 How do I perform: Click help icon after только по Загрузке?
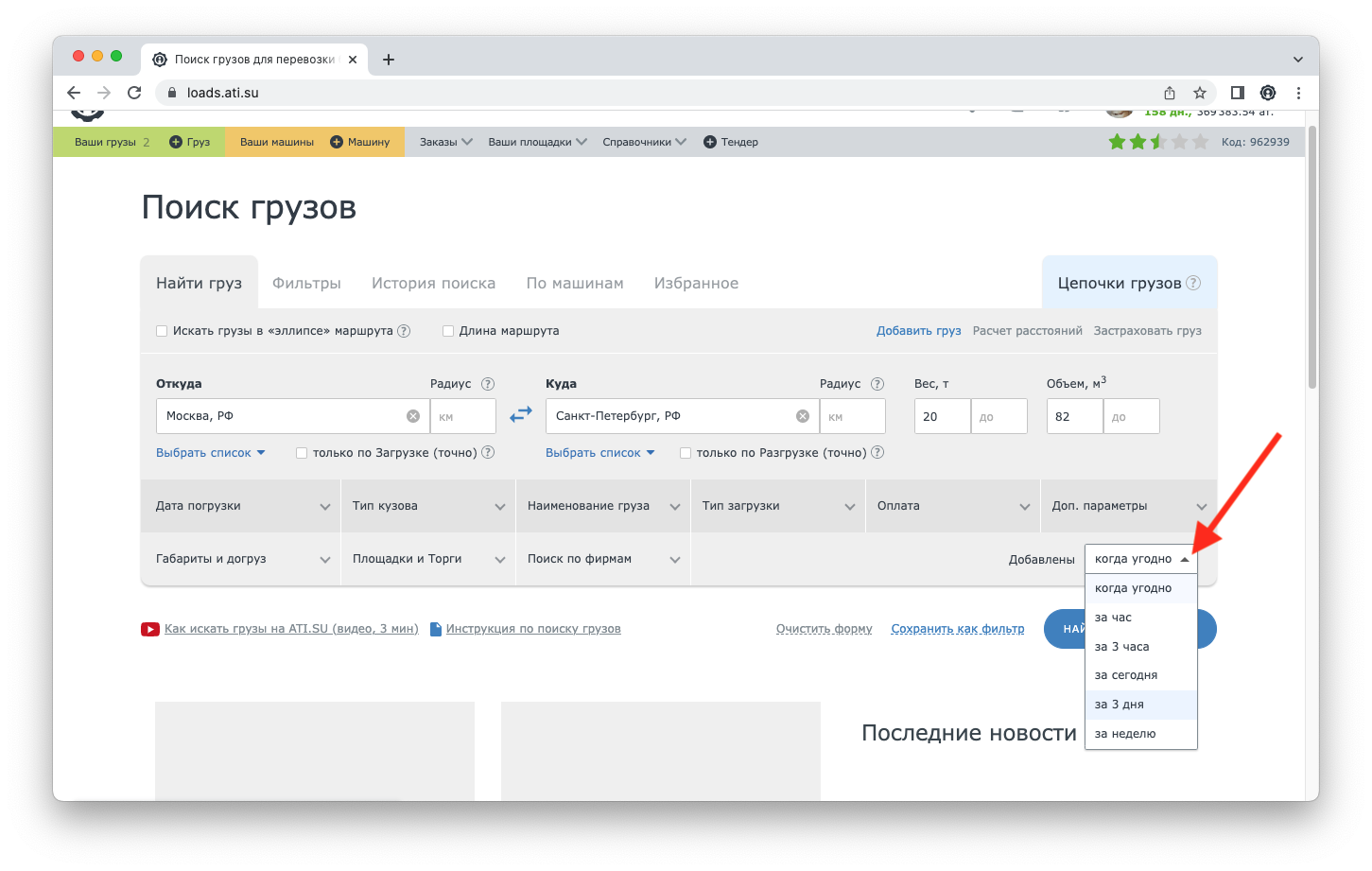(x=488, y=452)
